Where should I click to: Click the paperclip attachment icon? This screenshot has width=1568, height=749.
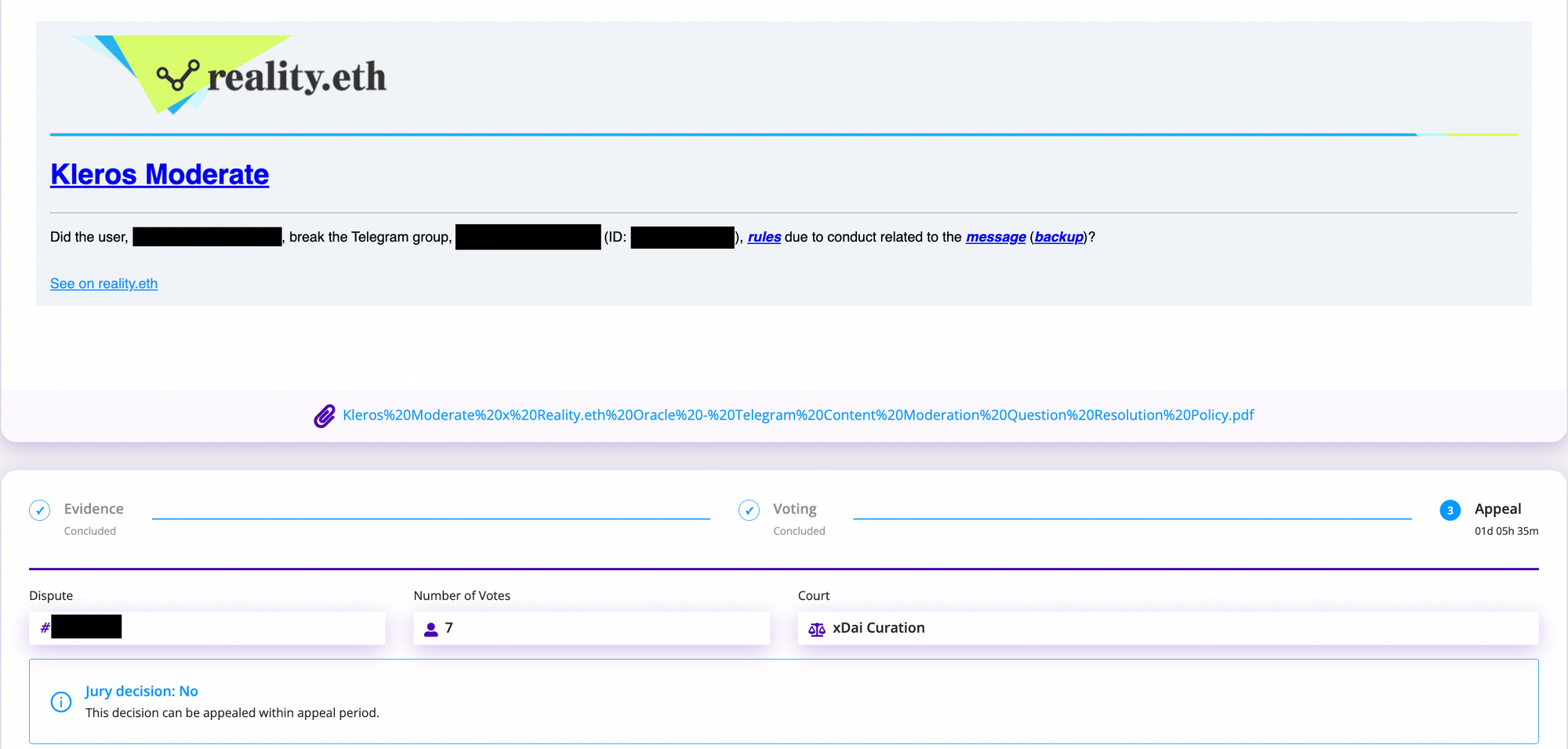pos(325,416)
